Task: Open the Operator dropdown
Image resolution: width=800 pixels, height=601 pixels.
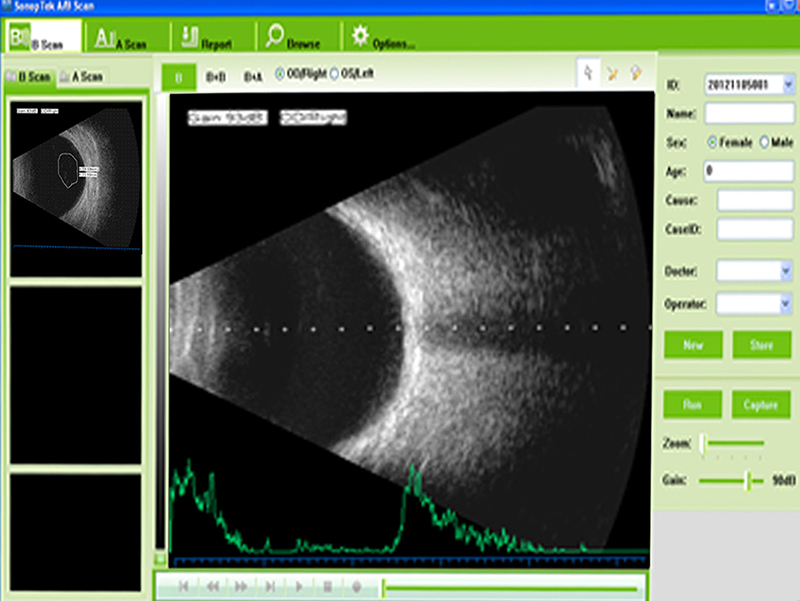Action: [x=786, y=303]
